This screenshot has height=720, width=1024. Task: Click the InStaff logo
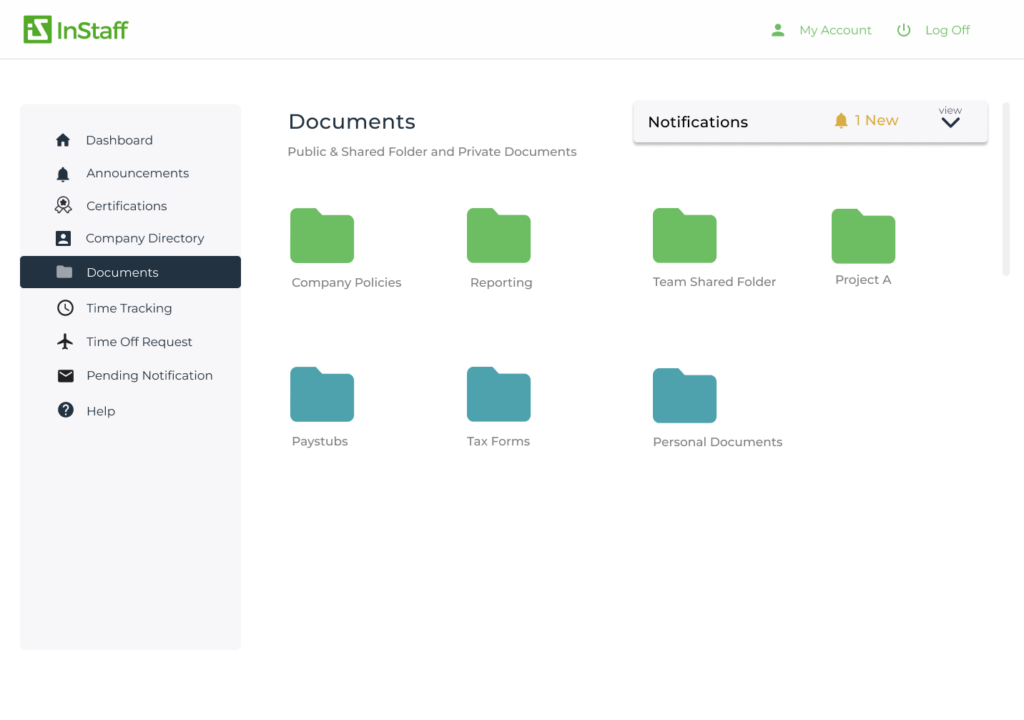[76, 29]
